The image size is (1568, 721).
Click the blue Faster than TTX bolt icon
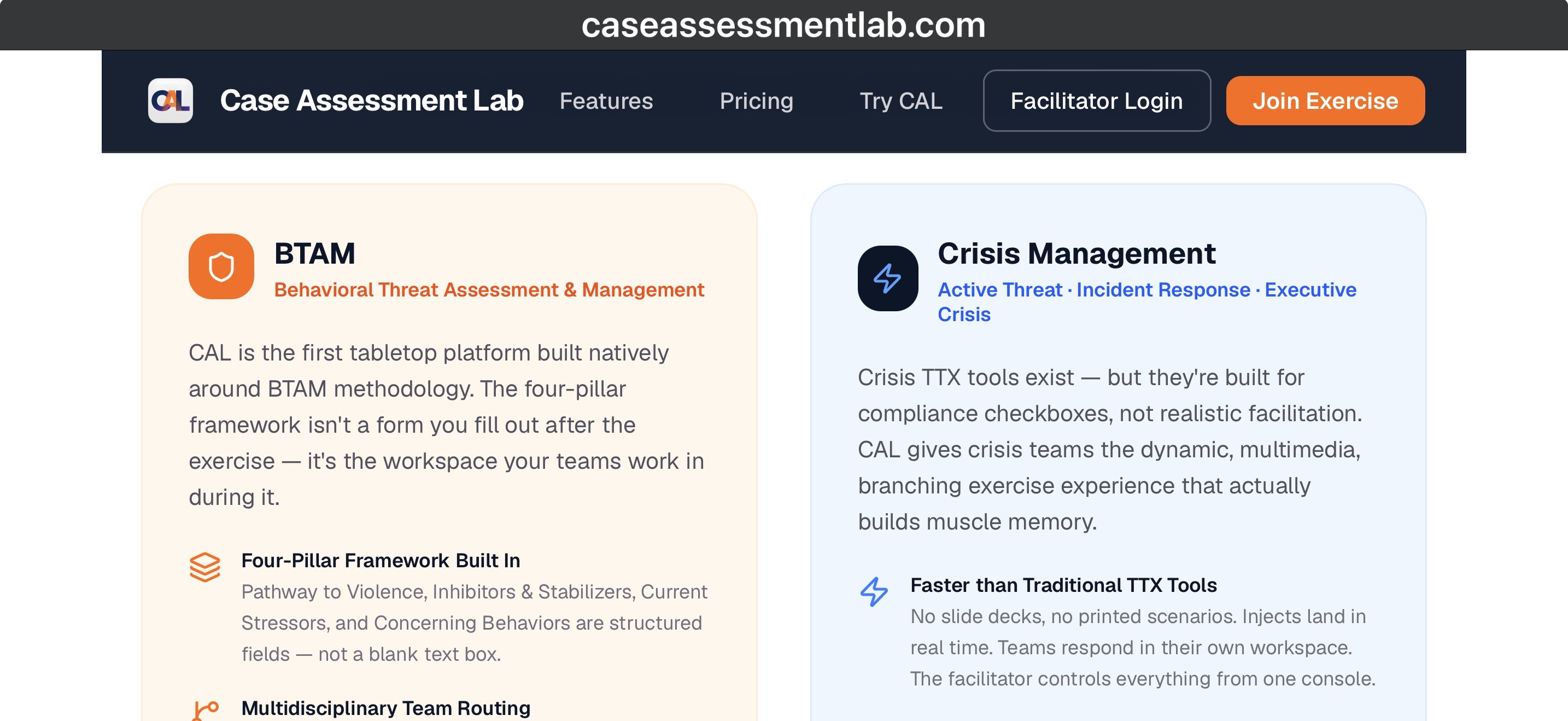tap(874, 591)
